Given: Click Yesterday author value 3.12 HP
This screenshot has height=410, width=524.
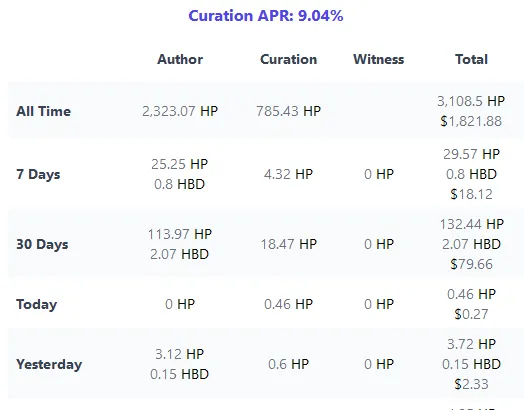Looking at the screenshot, I should pos(180,354).
